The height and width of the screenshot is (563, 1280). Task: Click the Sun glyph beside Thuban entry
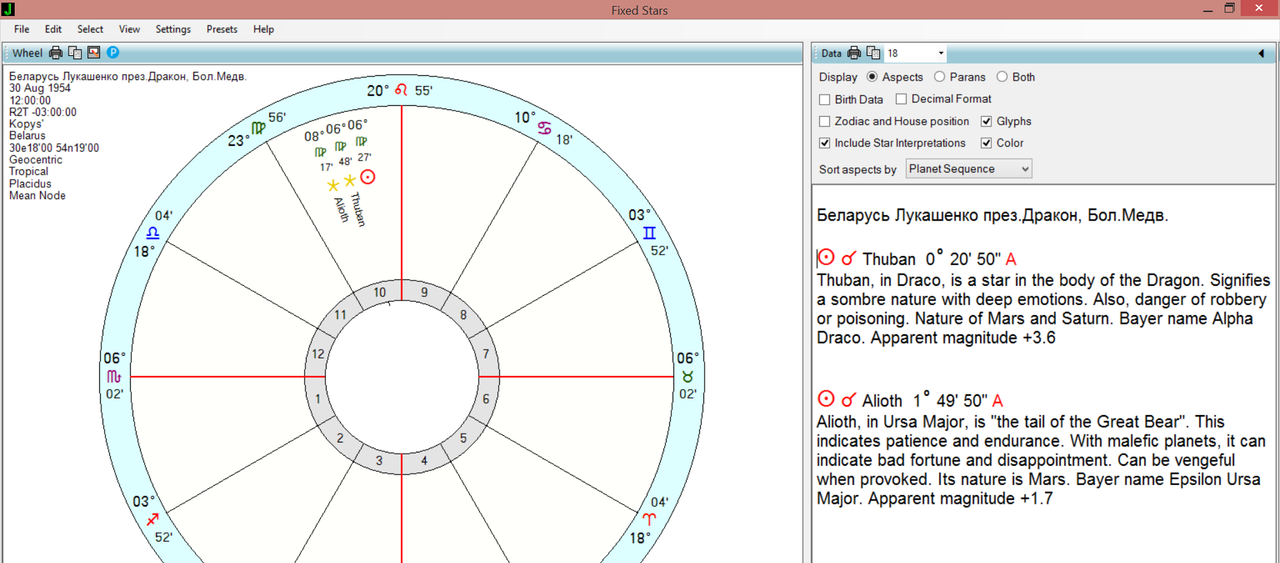pyautogui.click(x=826, y=258)
